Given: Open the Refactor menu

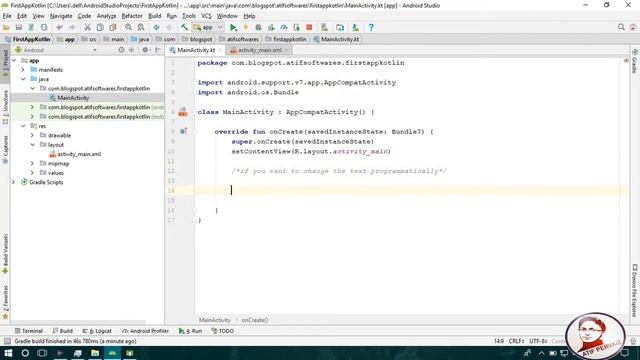Looking at the screenshot, I should 132,16.
